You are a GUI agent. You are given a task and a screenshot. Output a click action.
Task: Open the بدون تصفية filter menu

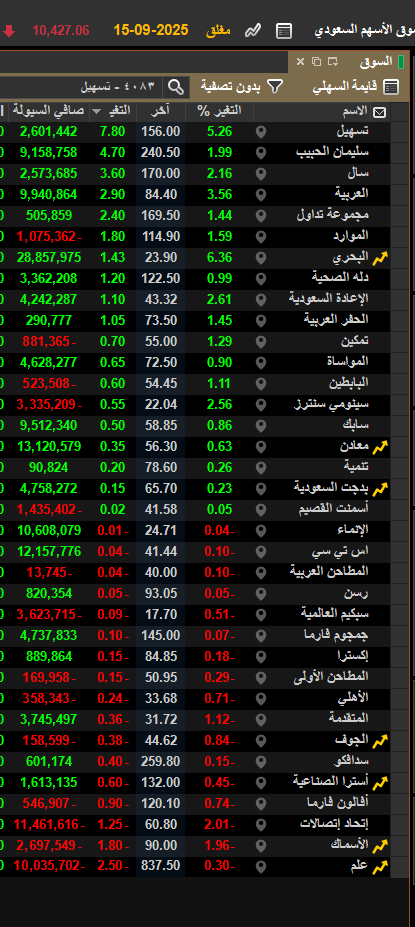pos(242,87)
